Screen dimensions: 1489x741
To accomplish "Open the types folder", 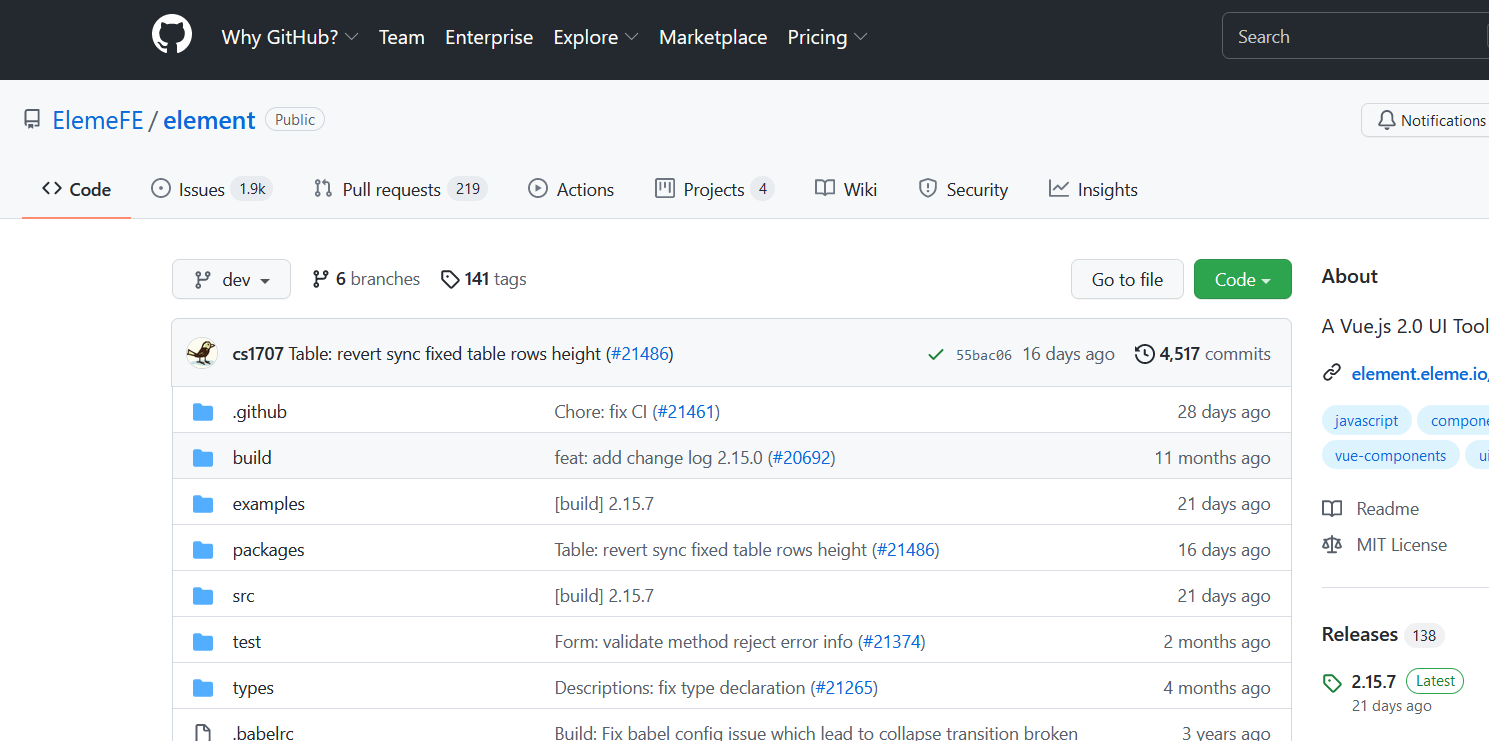I will click(x=253, y=687).
